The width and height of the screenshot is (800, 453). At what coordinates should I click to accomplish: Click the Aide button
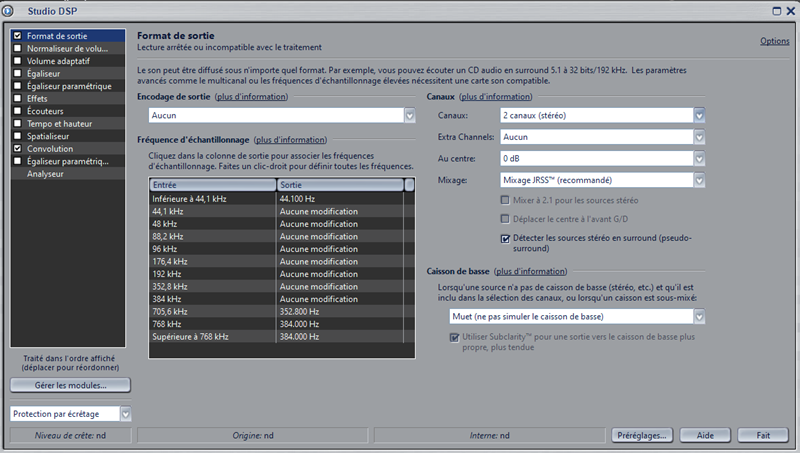(x=705, y=435)
